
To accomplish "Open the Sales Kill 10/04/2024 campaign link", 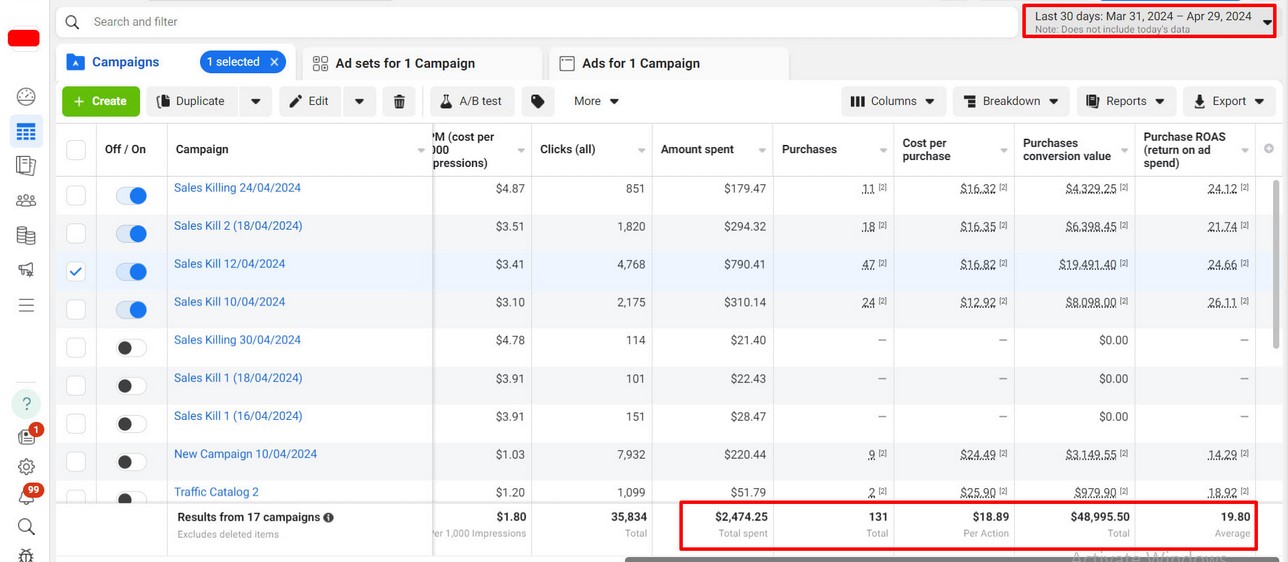I will [229, 302].
